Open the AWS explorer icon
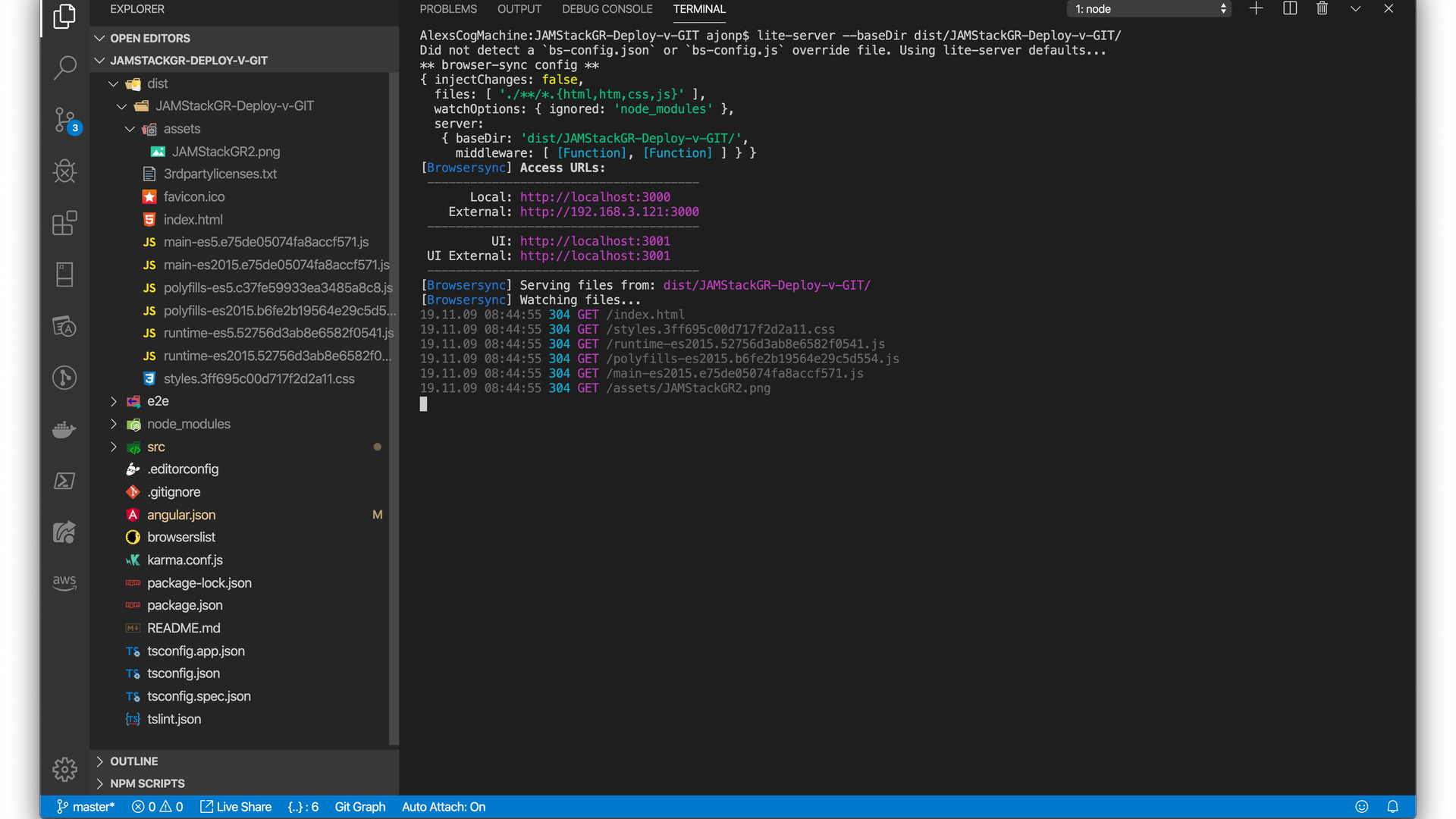This screenshot has height=819, width=1456. (64, 582)
